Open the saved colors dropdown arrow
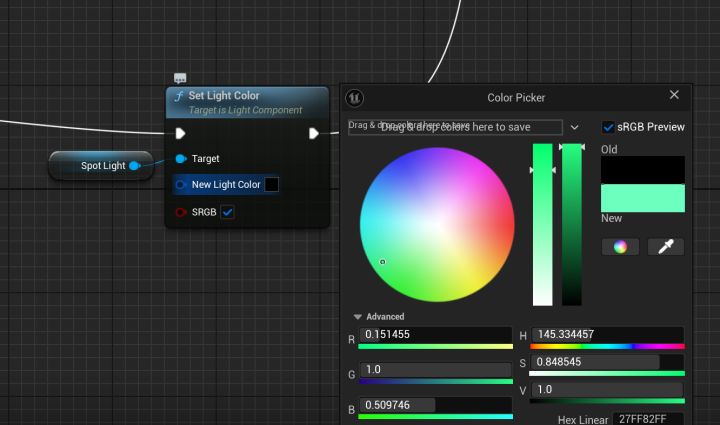Screen dimensions: 720x425 point(574,127)
